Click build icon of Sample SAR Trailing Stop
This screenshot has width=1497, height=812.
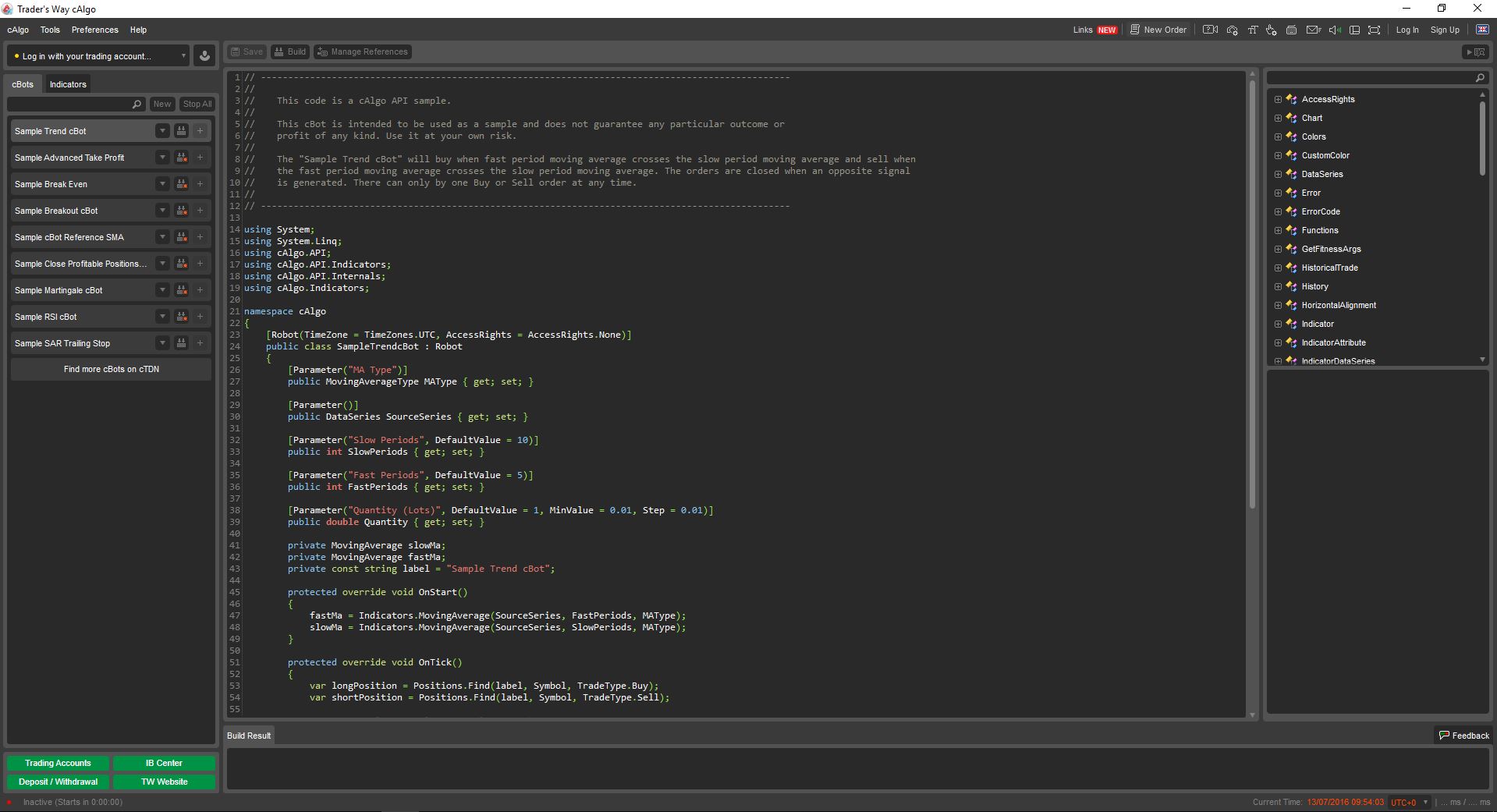coord(182,343)
